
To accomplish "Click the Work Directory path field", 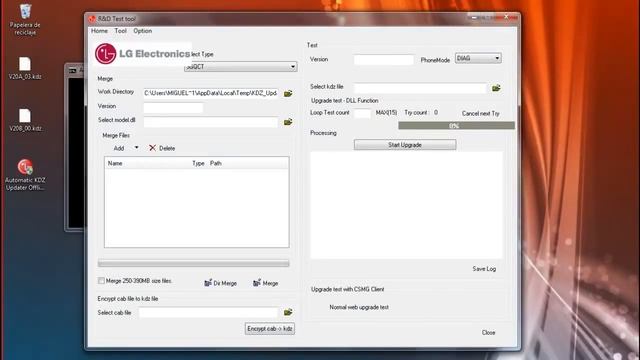I will 211,93.
